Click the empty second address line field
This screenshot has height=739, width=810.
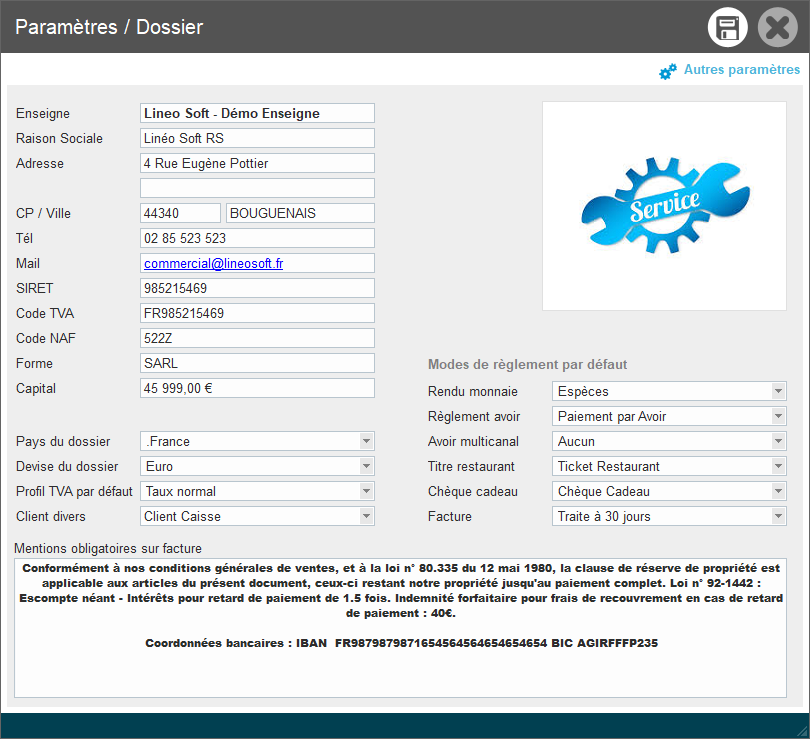pos(257,188)
